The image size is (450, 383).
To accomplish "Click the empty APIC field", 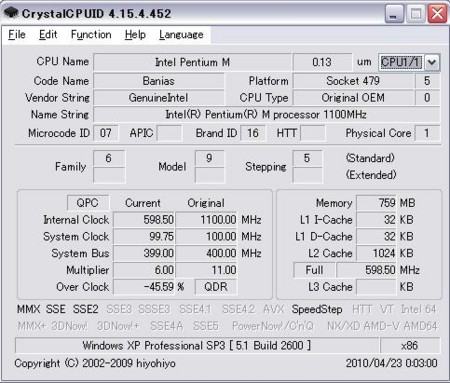I will [x=169, y=133].
